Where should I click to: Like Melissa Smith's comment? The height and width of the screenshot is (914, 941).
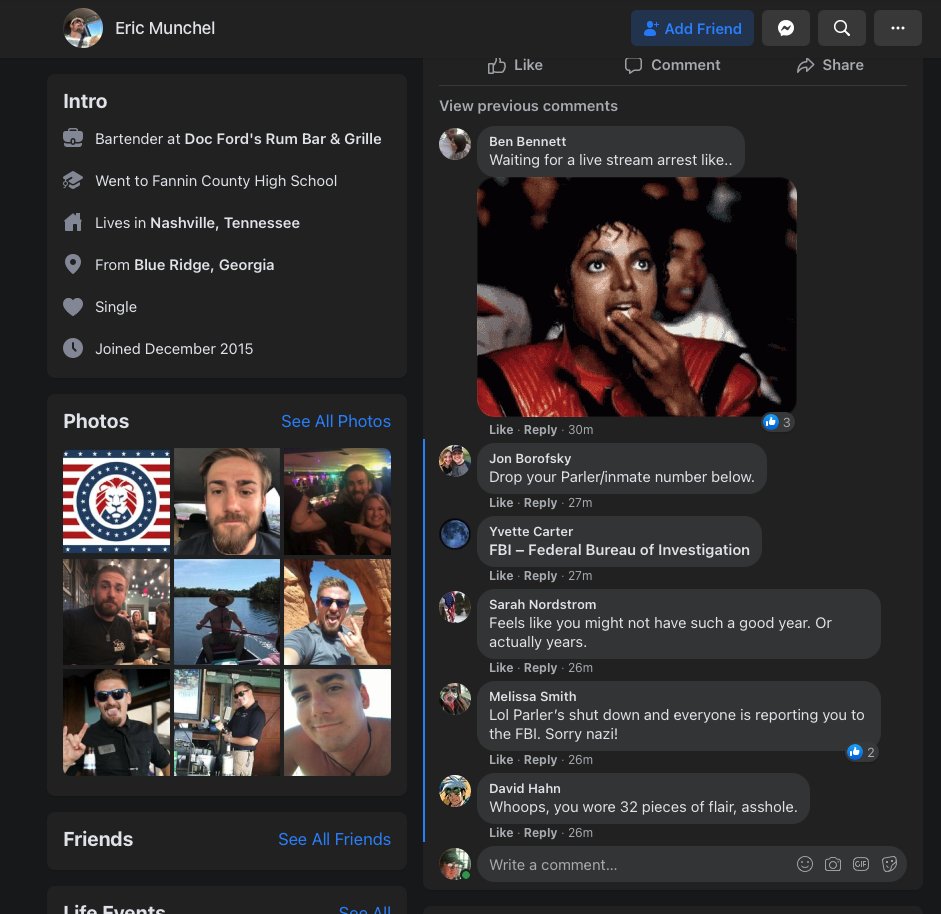click(501, 760)
